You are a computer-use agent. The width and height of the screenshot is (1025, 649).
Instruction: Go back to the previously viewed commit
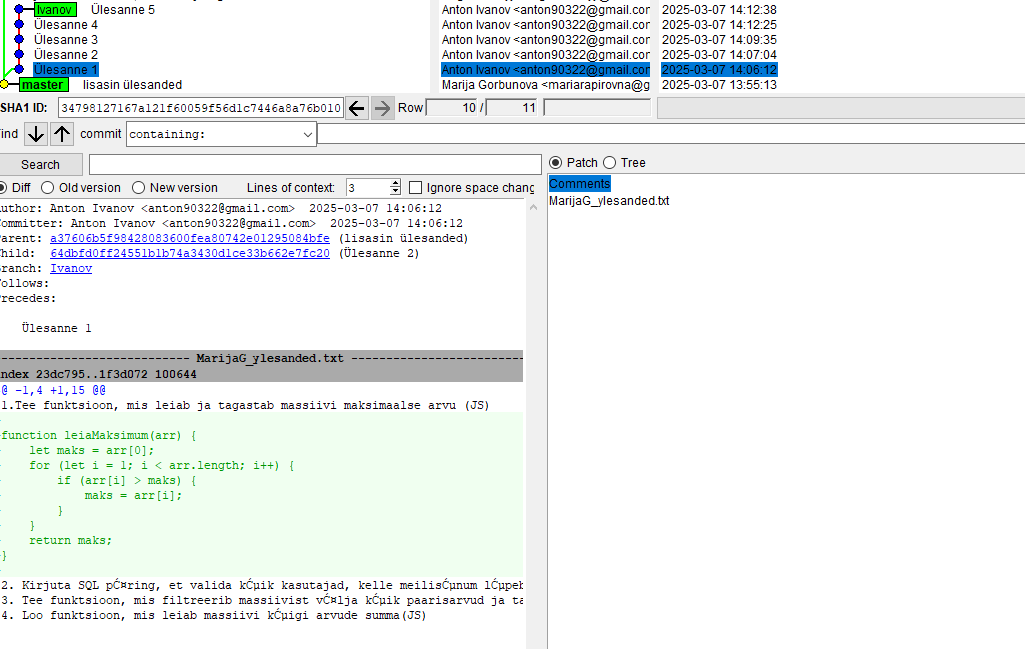coord(357,108)
